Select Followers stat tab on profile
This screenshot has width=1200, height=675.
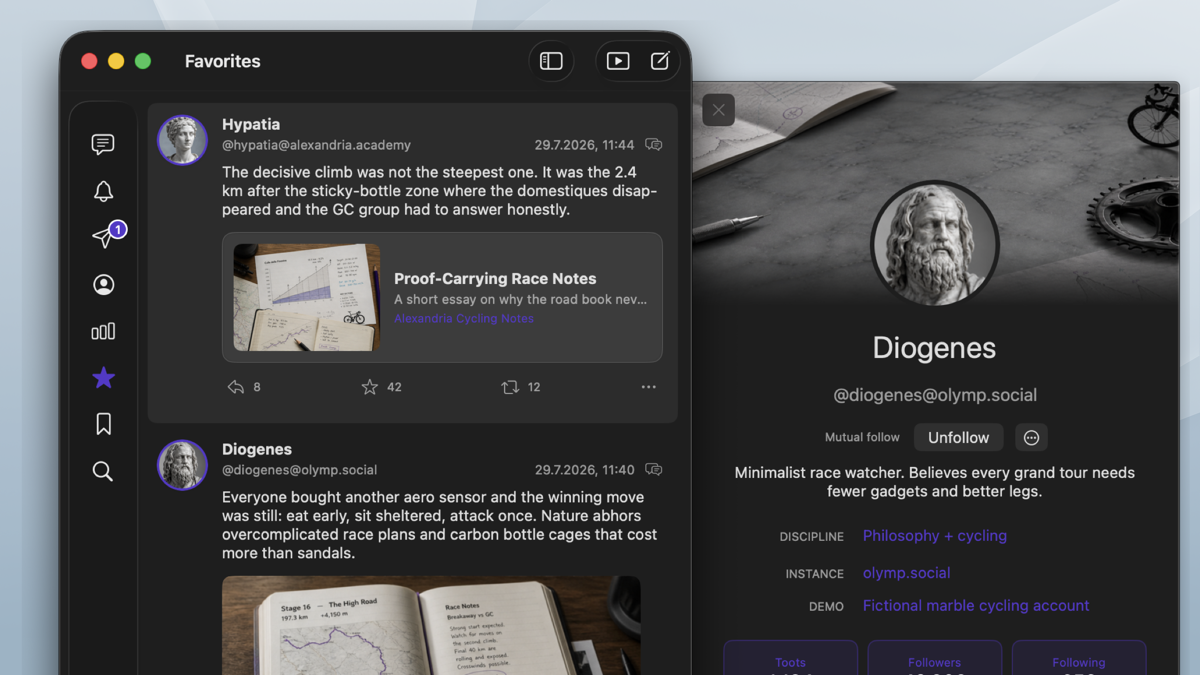point(935,658)
